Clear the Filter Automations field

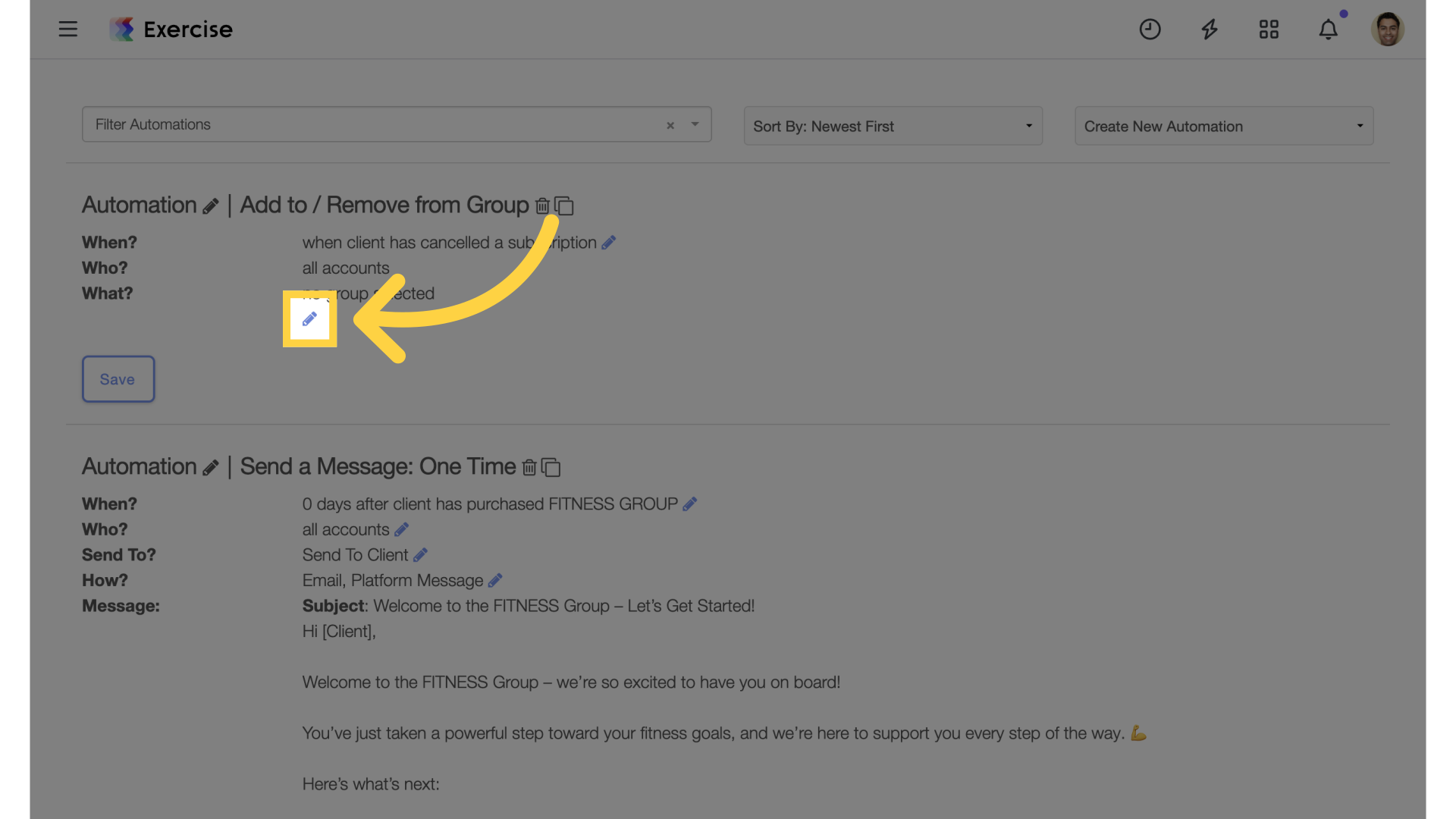tap(670, 125)
